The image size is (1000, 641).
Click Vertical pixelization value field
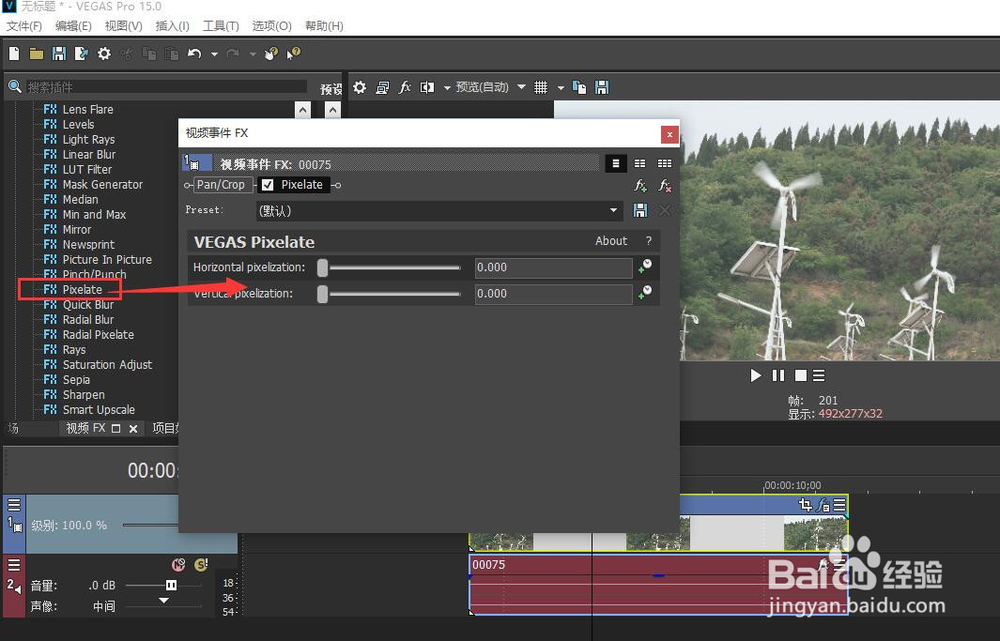[x=554, y=293]
